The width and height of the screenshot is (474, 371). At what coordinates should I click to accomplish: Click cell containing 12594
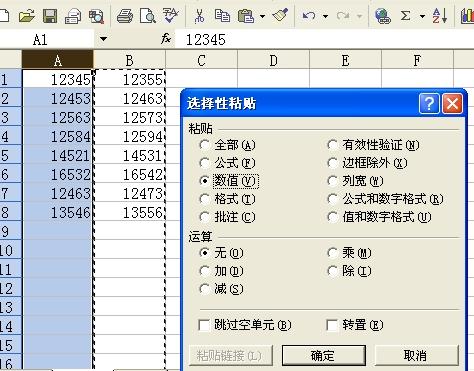tap(129, 136)
